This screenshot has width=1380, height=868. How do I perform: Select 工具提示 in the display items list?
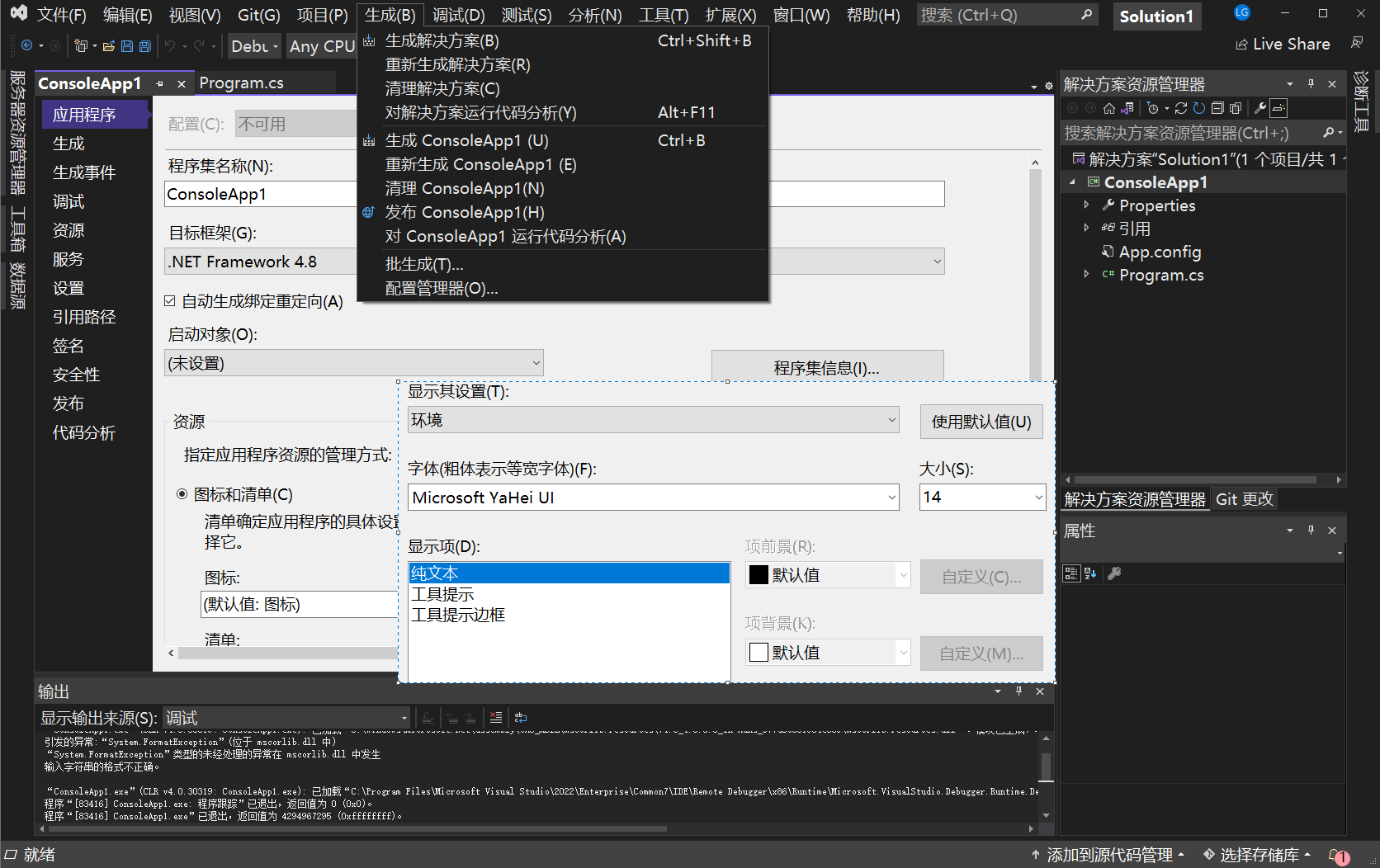coord(442,594)
